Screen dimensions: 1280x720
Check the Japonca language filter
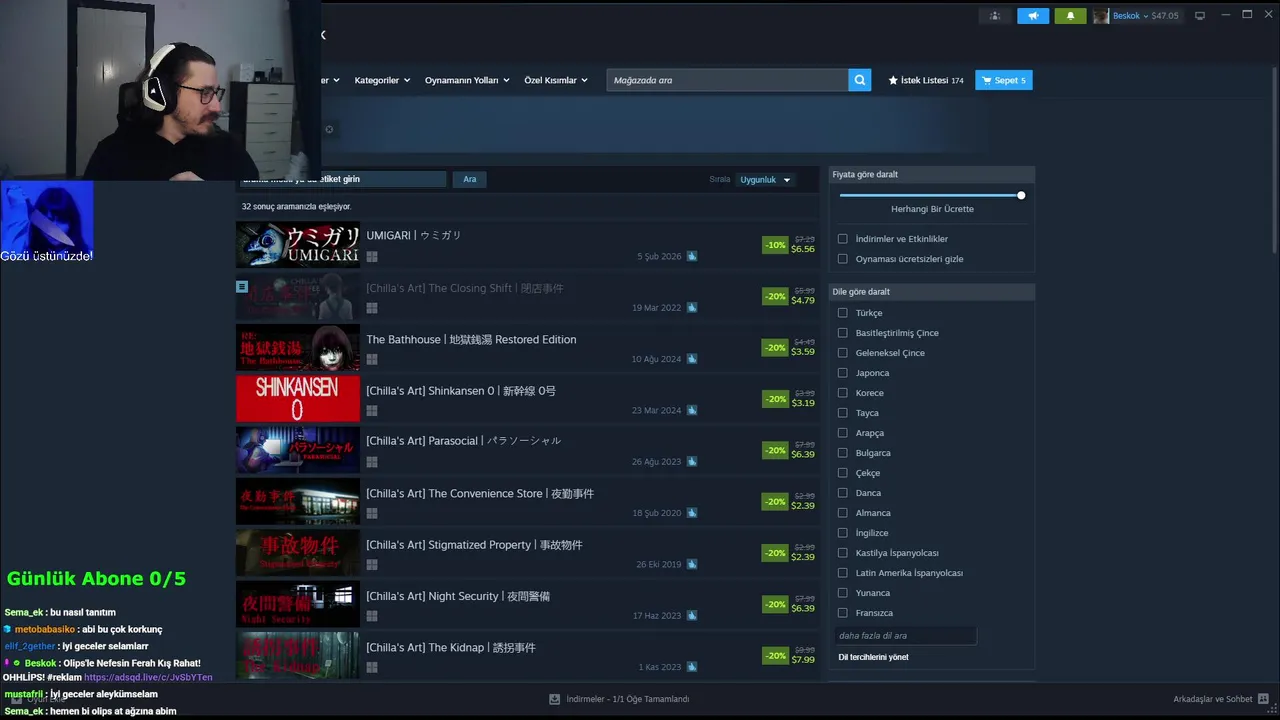pos(843,373)
